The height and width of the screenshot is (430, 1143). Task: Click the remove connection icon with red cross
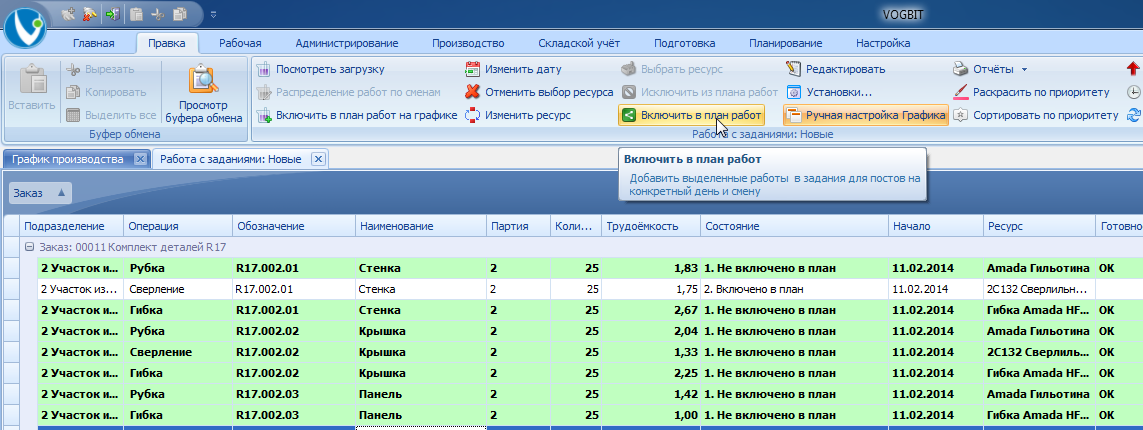90,13
